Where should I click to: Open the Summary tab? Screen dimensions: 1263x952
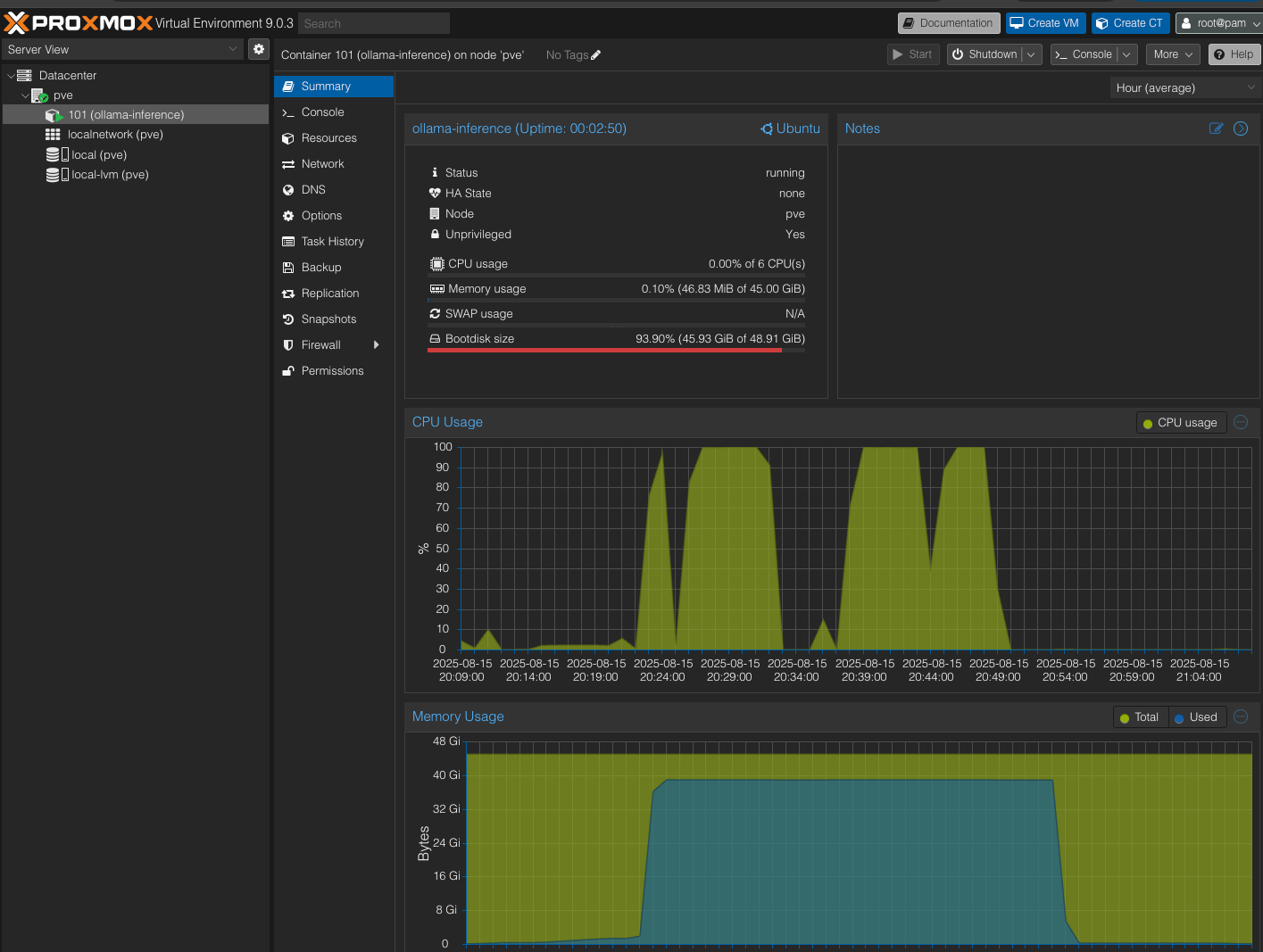334,86
